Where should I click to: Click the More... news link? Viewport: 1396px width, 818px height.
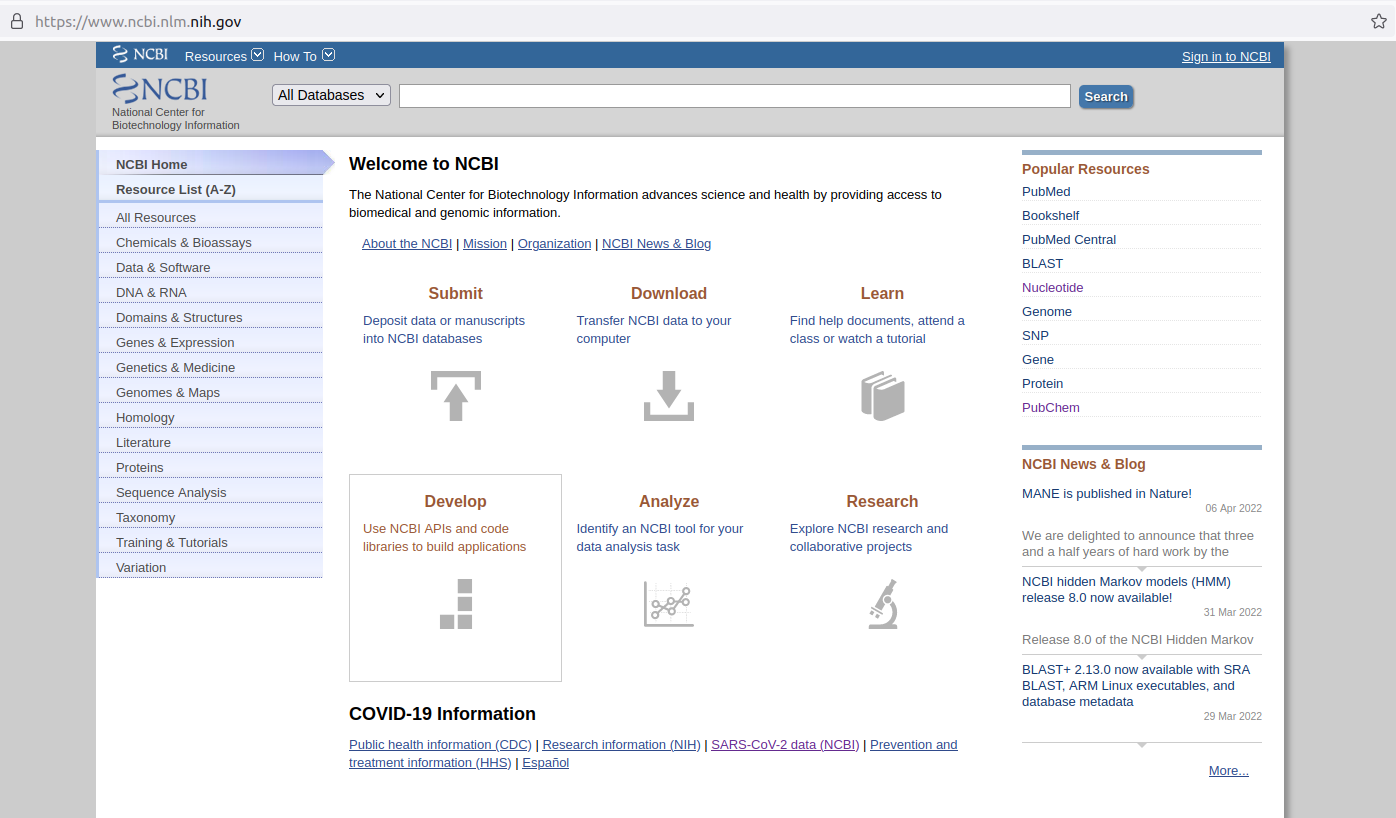[x=1228, y=770]
